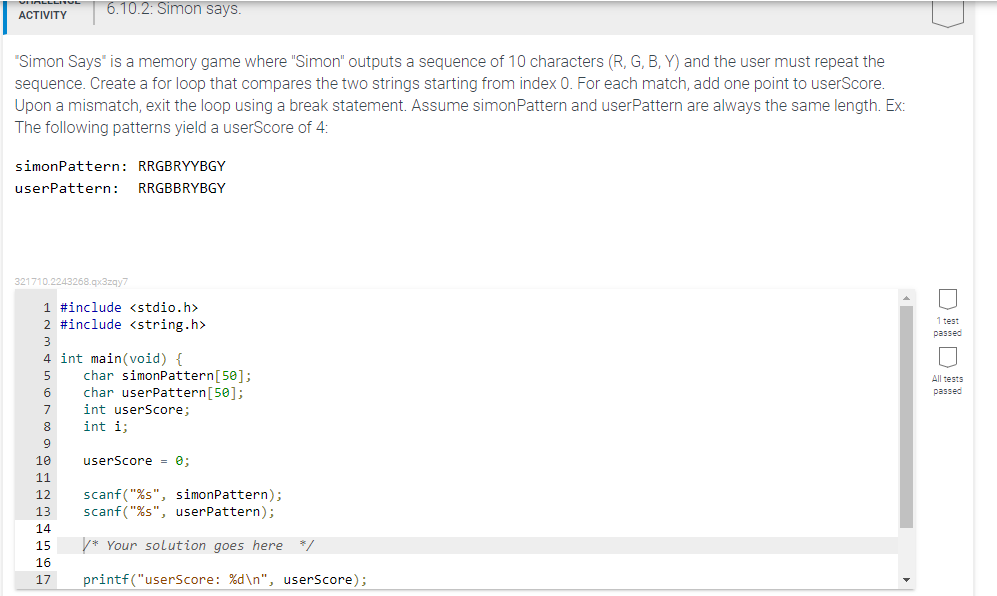Click the 'ACTIVITY' label

43,15
